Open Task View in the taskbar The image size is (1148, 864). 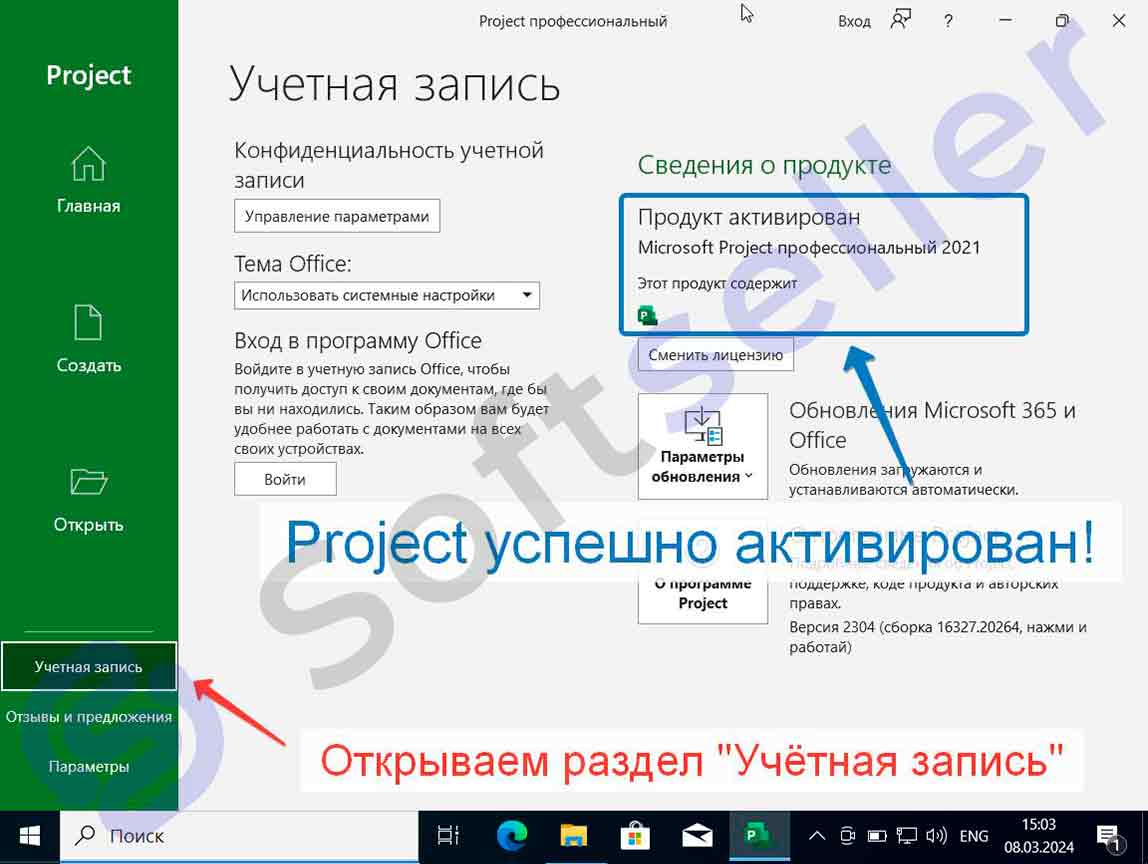point(449,836)
